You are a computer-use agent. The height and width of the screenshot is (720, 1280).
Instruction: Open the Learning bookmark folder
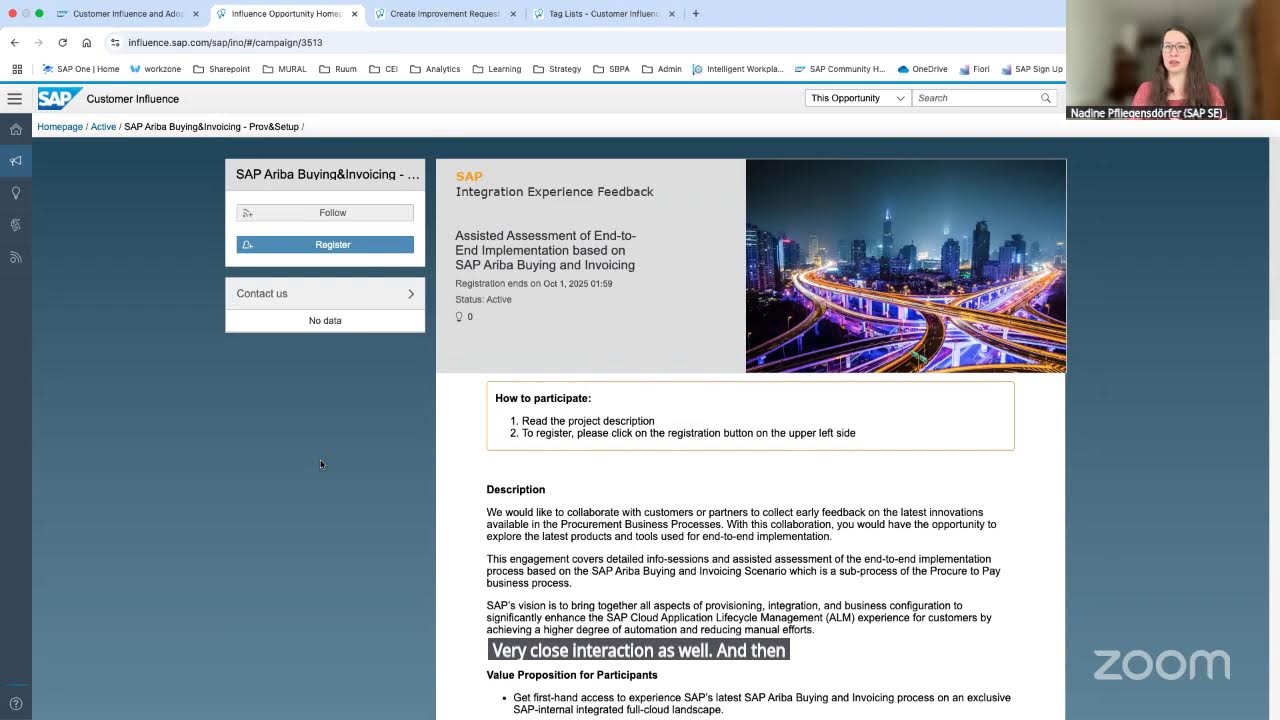click(x=497, y=69)
